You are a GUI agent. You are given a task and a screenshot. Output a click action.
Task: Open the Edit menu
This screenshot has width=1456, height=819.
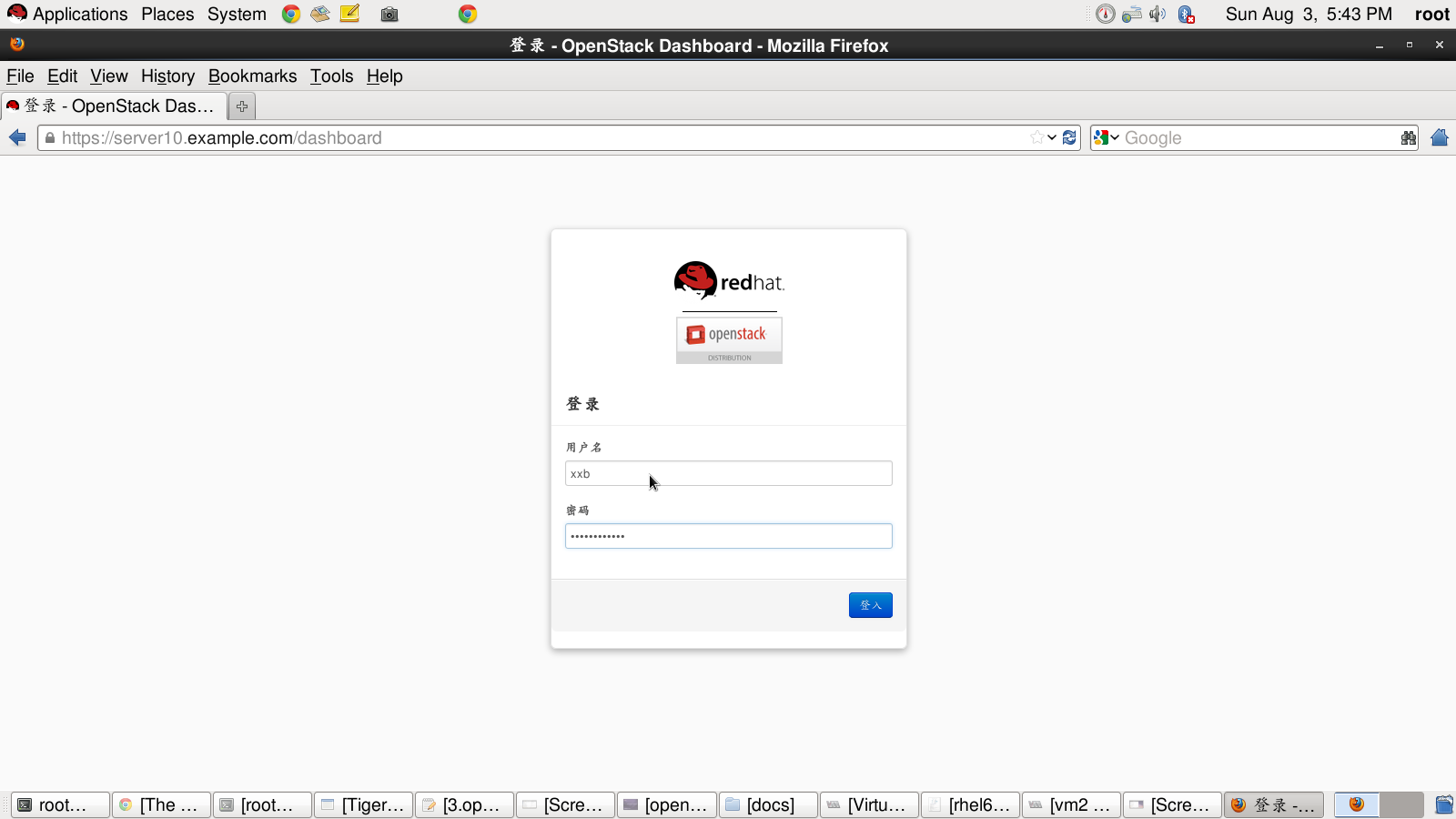63,76
